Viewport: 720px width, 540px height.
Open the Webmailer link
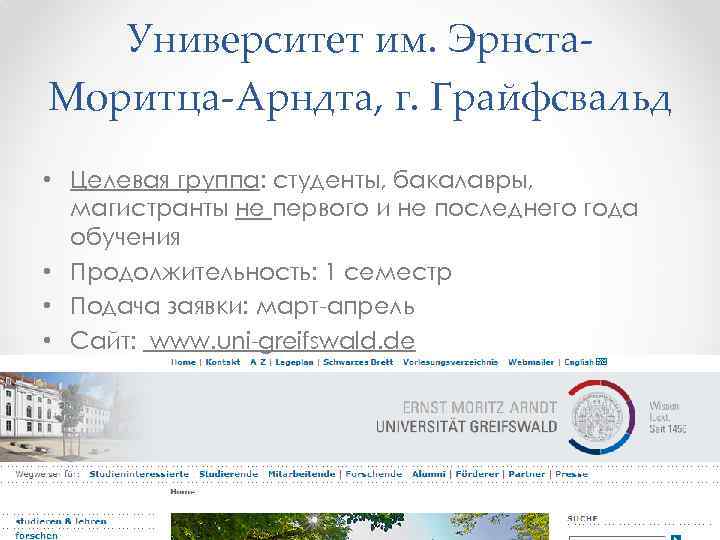click(x=531, y=362)
